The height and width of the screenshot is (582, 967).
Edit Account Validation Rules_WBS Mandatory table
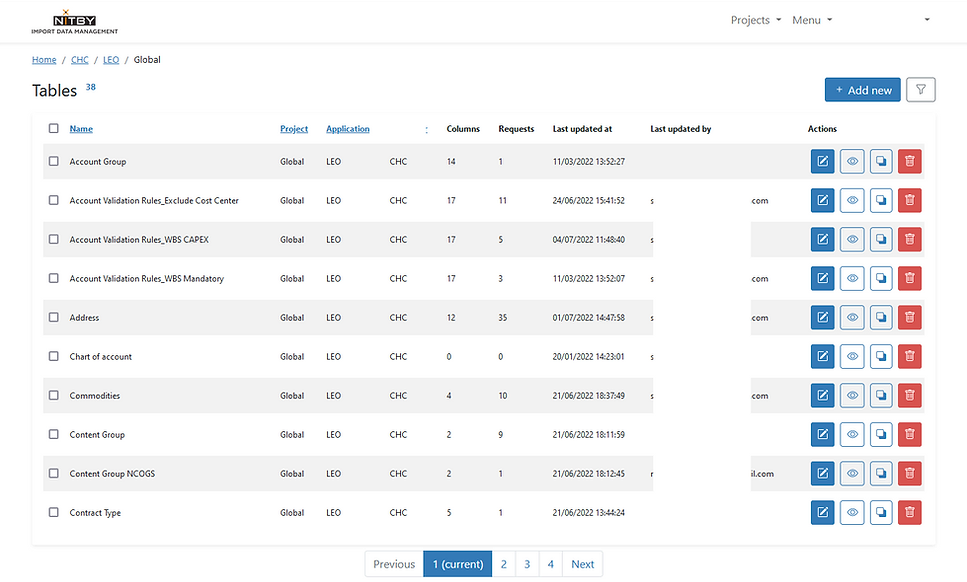(x=822, y=278)
